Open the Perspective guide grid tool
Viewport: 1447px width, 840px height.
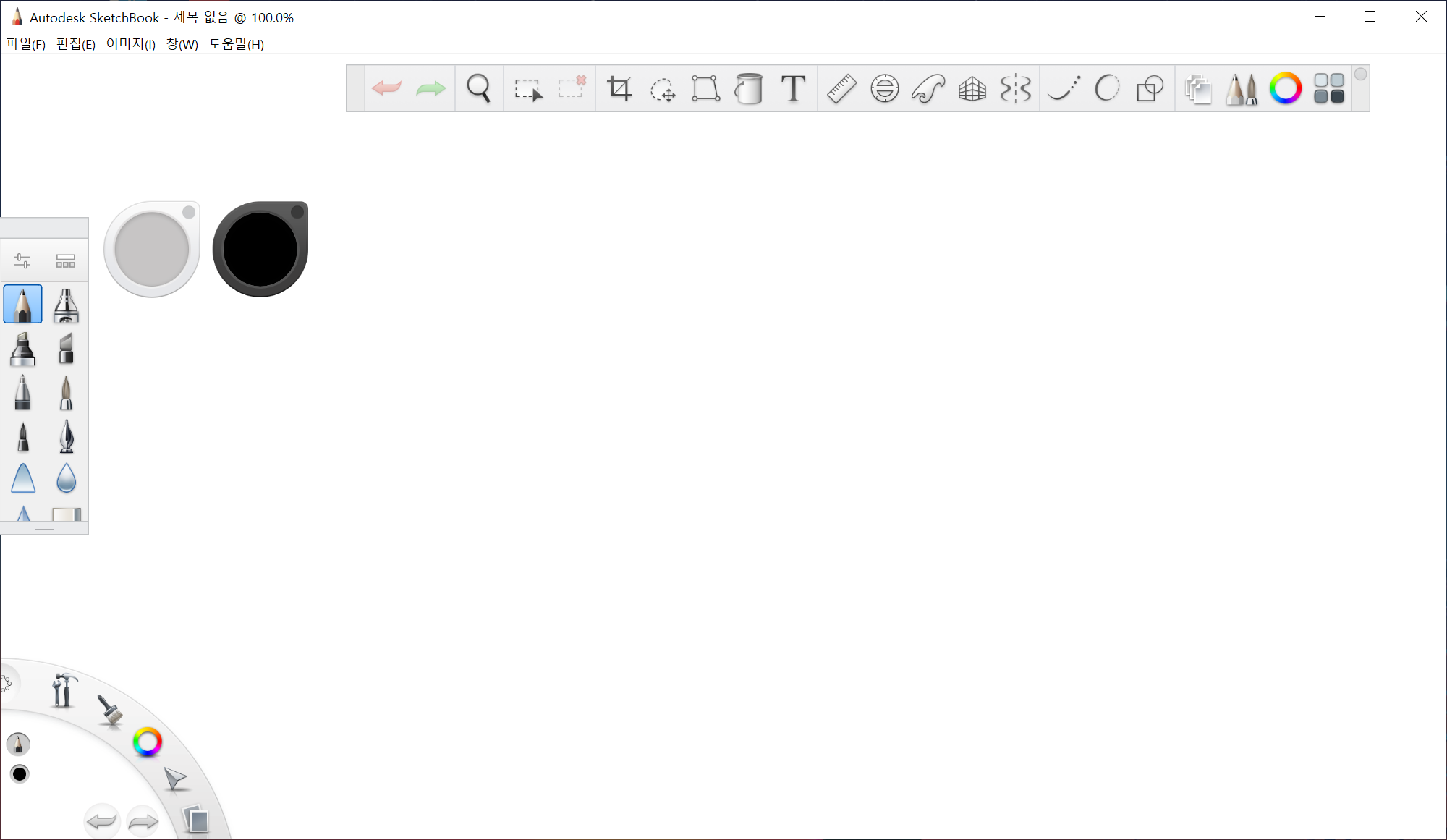point(972,89)
